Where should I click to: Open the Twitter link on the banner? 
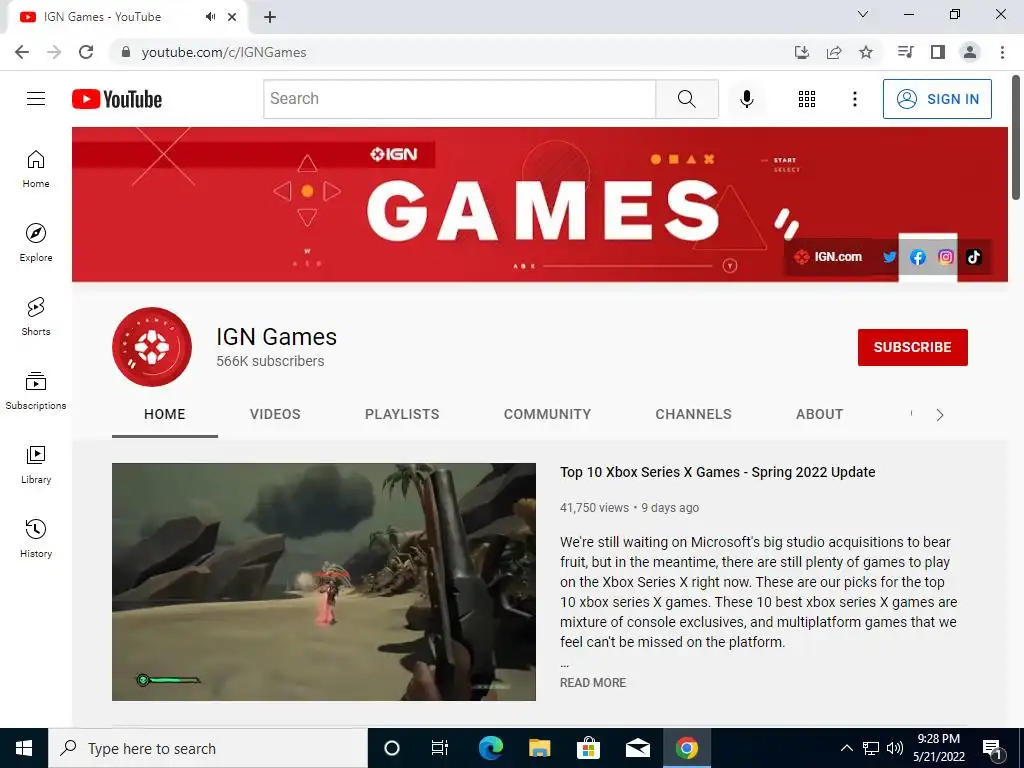click(x=889, y=257)
